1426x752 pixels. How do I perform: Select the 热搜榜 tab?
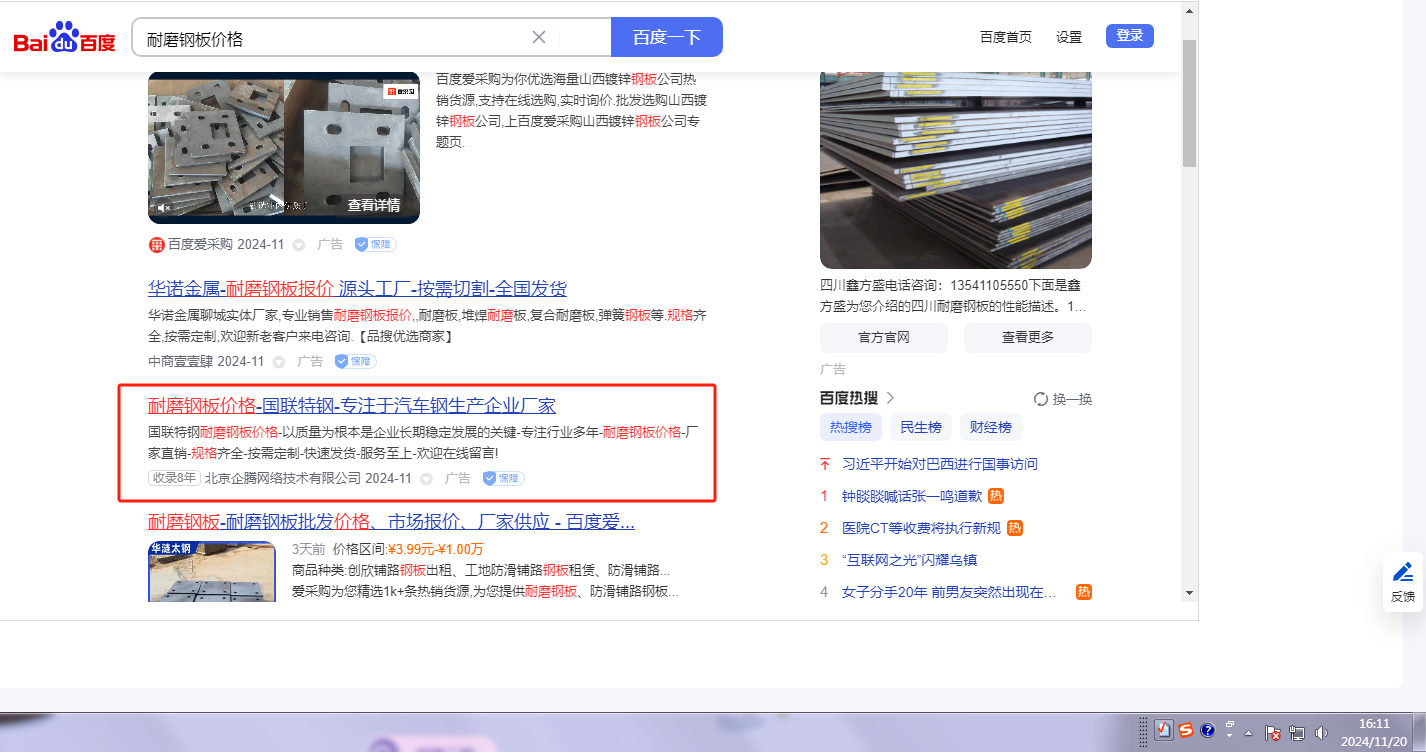(851, 428)
